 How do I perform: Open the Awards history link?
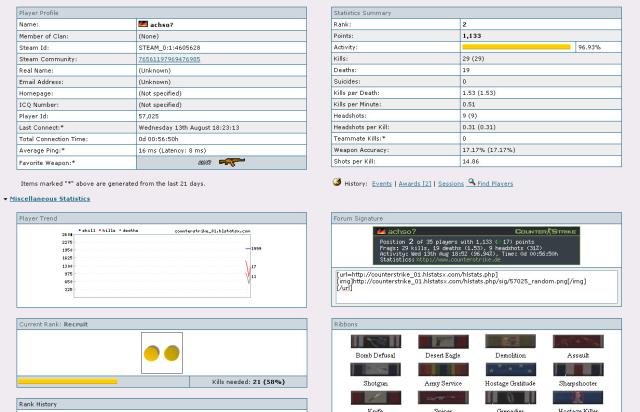[414, 184]
